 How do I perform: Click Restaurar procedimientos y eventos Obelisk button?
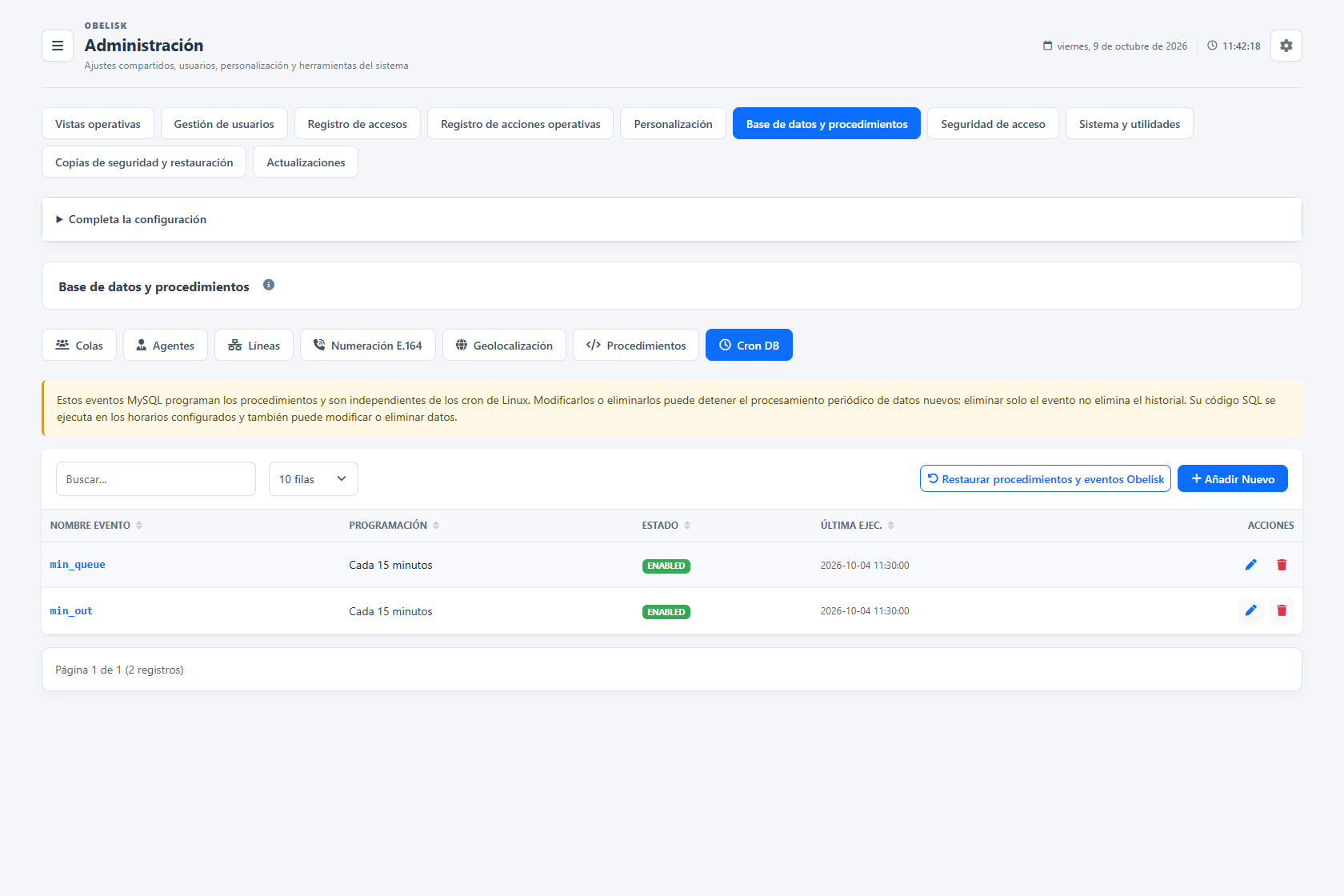[1046, 479]
